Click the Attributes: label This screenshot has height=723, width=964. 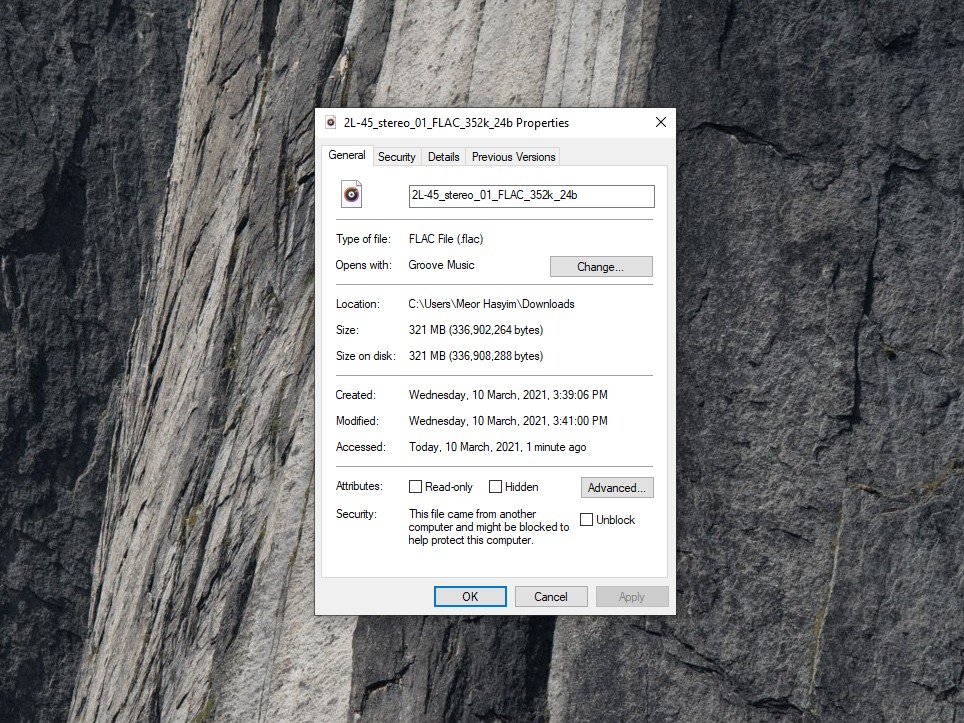pyautogui.click(x=359, y=486)
